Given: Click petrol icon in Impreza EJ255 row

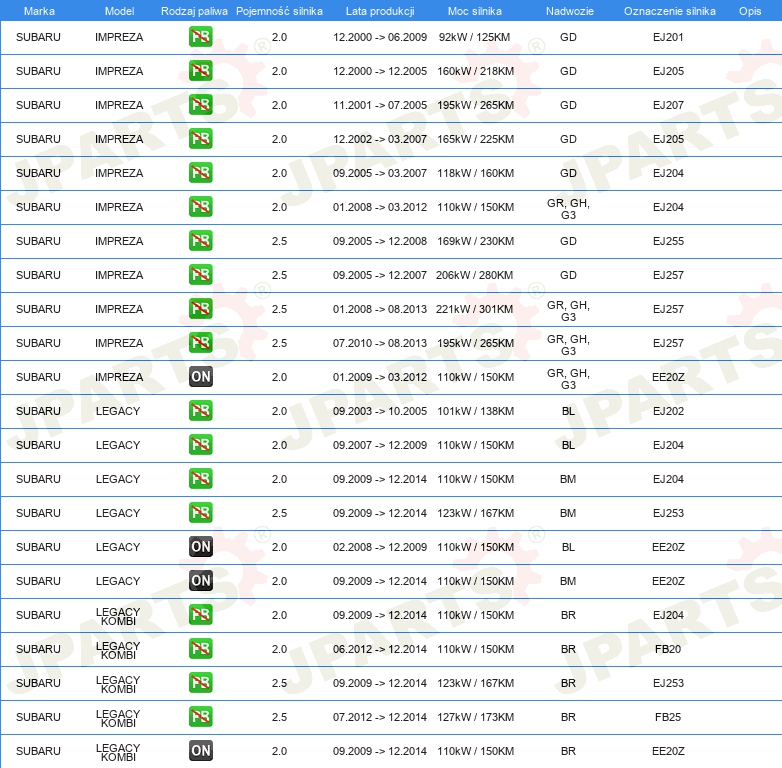Looking at the screenshot, I should pyautogui.click(x=200, y=241).
